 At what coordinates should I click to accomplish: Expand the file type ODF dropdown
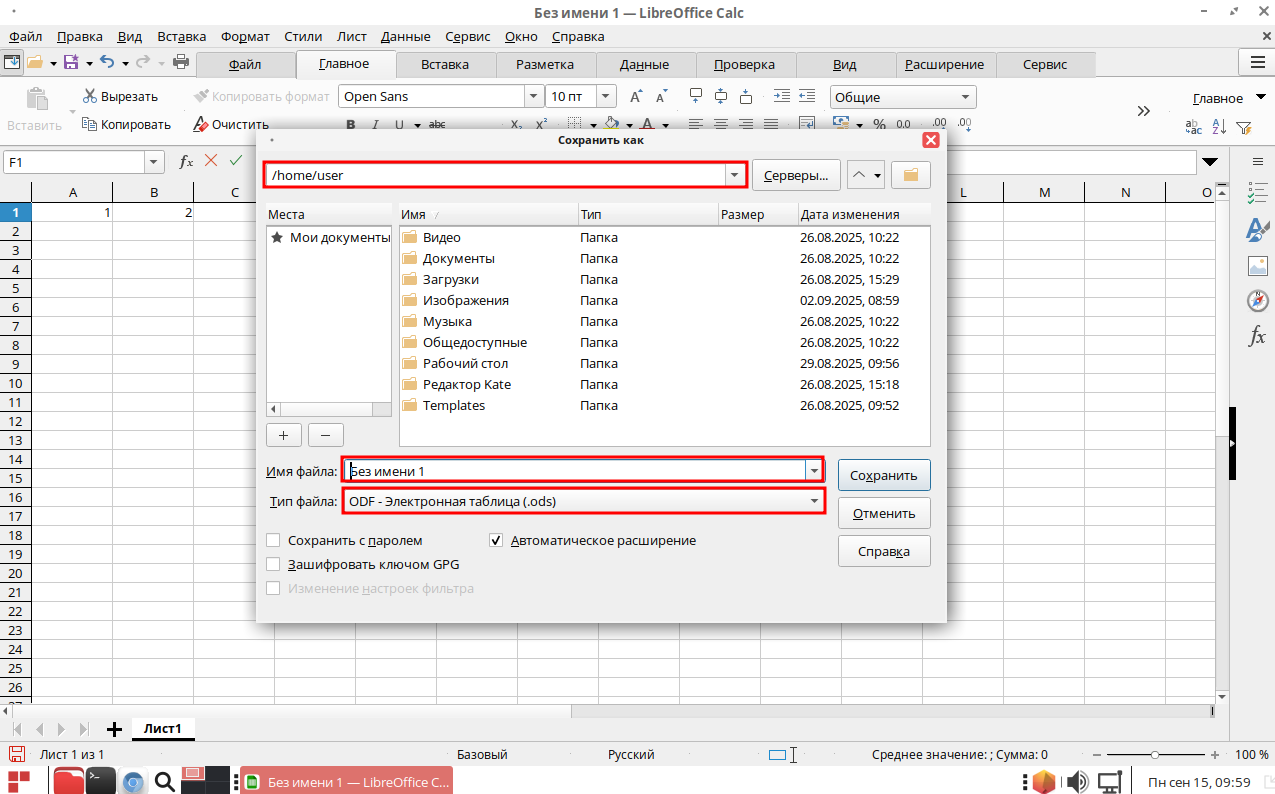(x=814, y=500)
